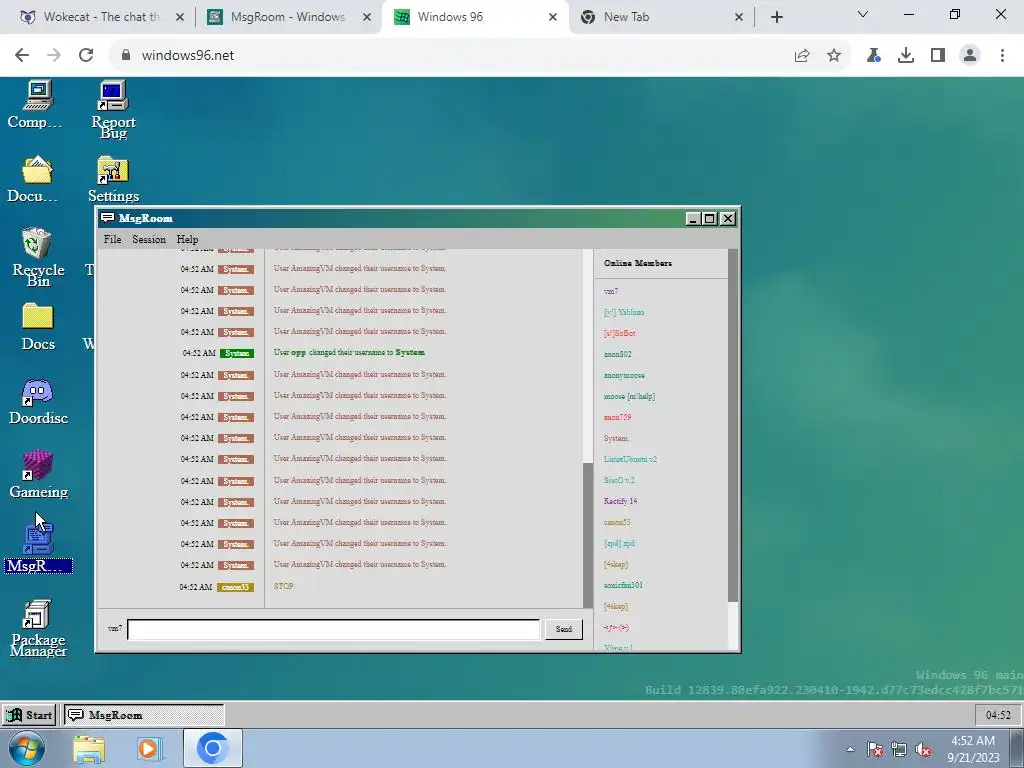Click the share page icon
The height and width of the screenshot is (768, 1024).
tap(802, 55)
